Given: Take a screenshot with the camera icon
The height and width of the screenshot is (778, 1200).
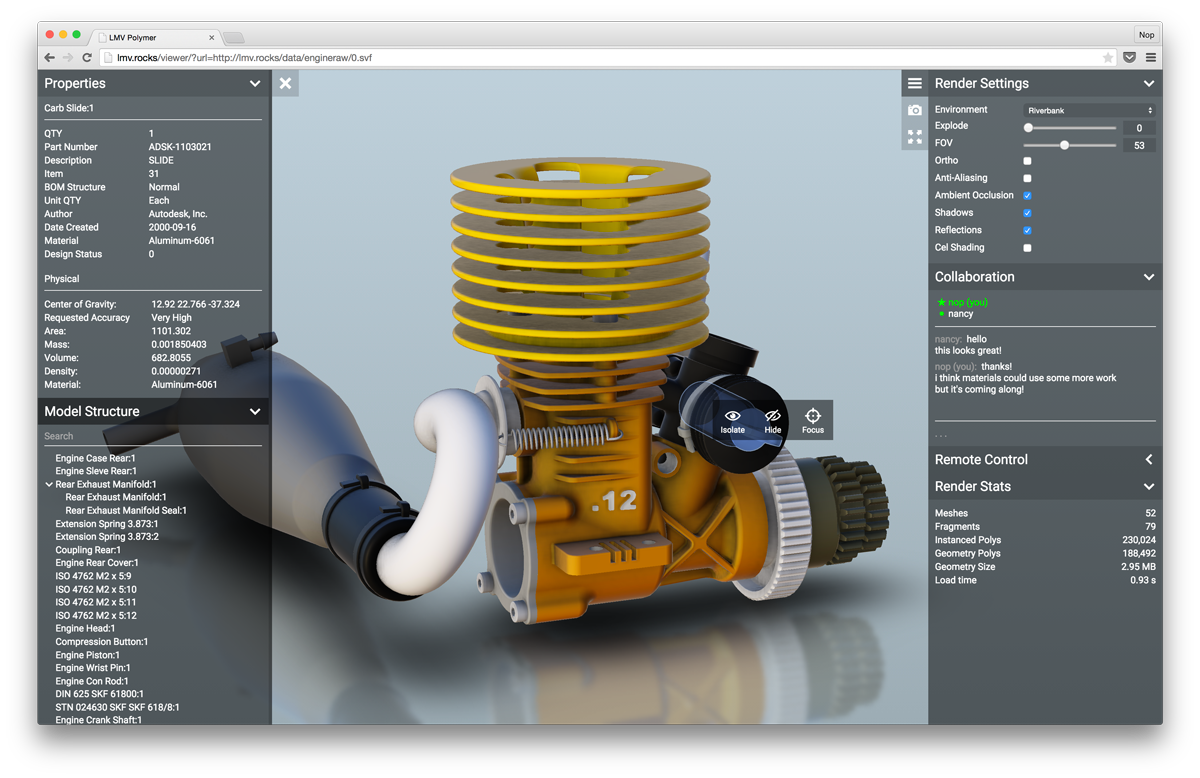Looking at the screenshot, I should tap(915, 110).
